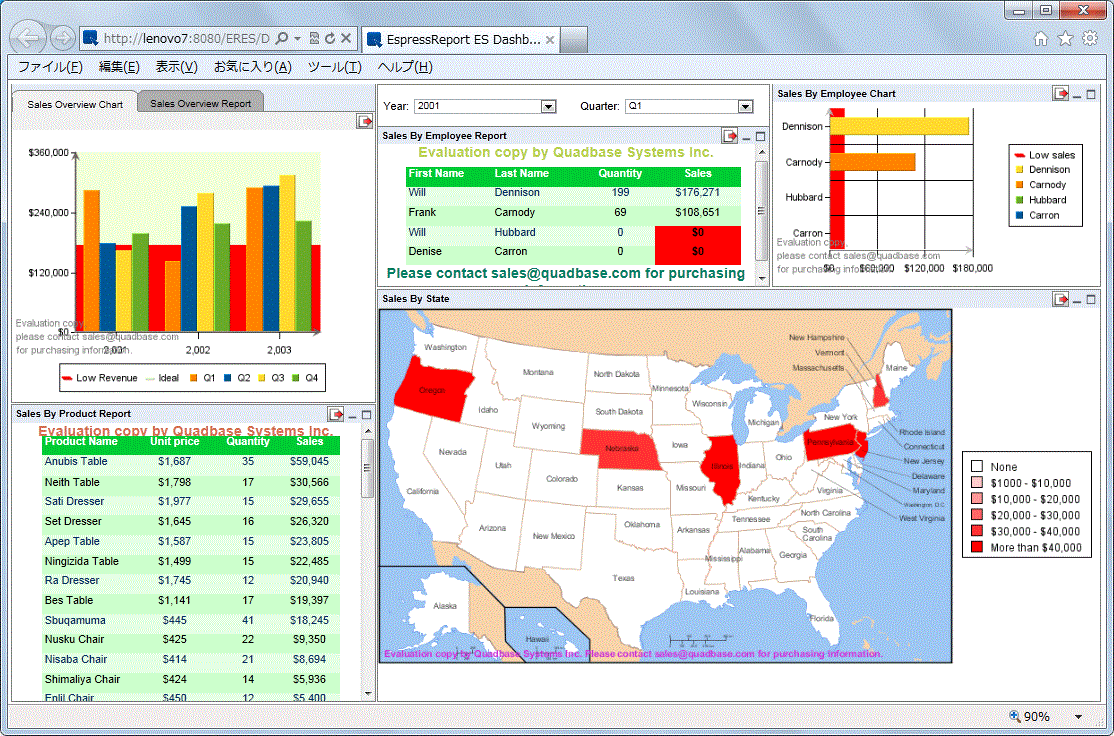The height and width of the screenshot is (736, 1114).
Task: Click the None legend swatch on map legend
Action: [977, 467]
